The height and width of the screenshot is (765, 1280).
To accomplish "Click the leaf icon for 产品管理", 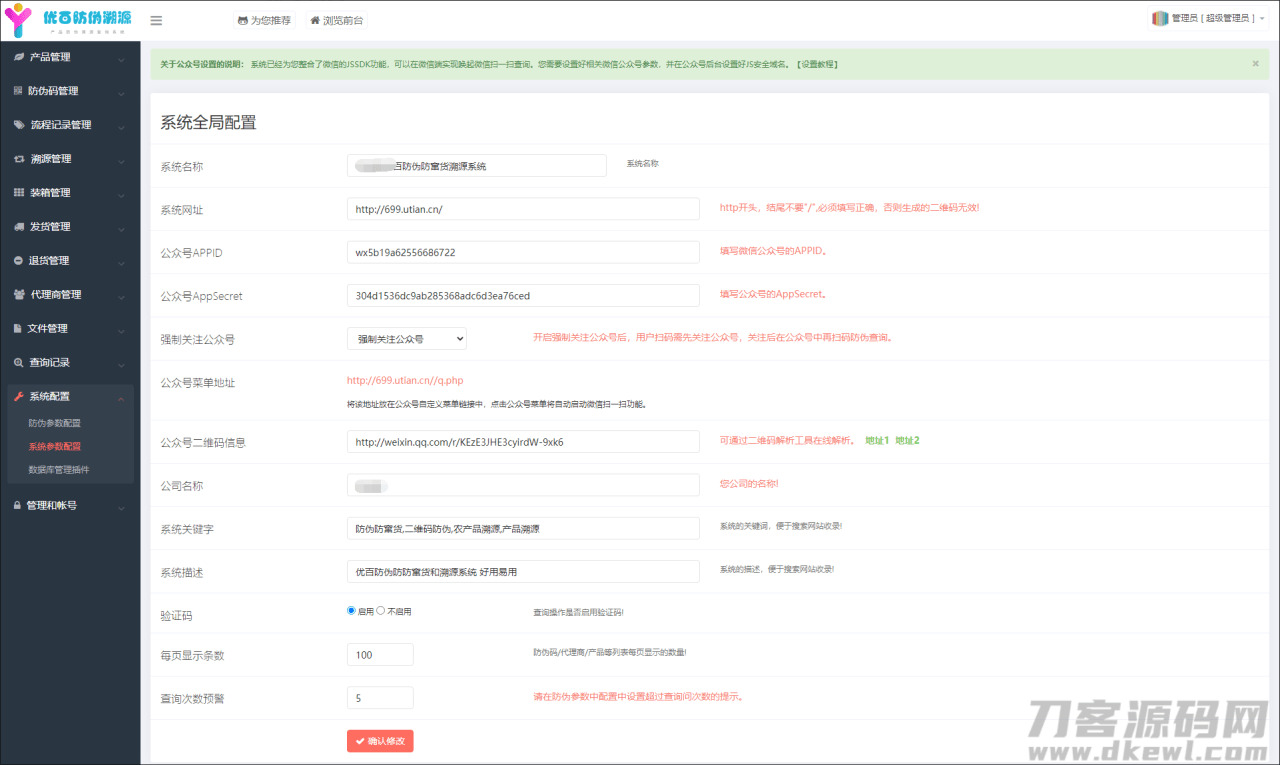I will click(19, 57).
